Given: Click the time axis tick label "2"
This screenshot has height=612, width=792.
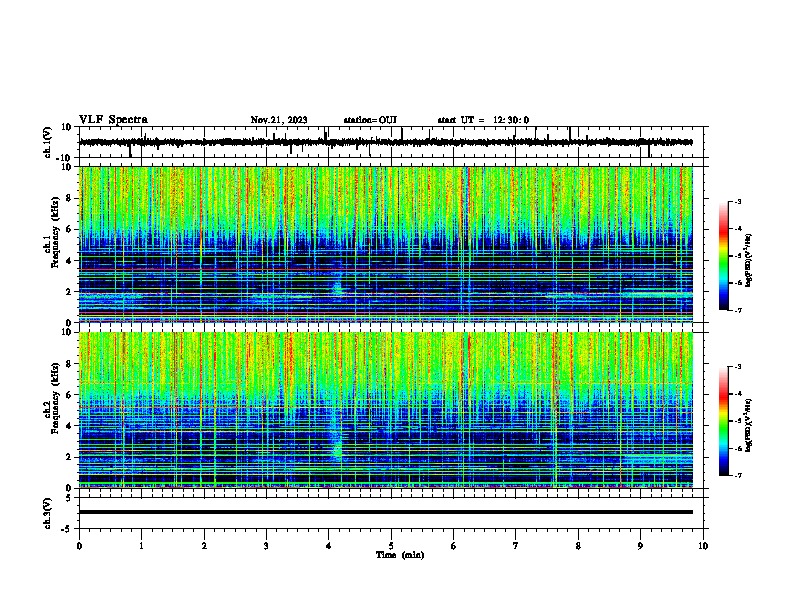Looking at the screenshot, I should (204, 546).
